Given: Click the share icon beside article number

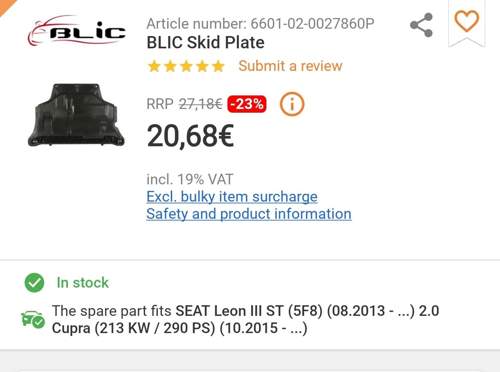Looking at the screenshot, I should tap(422, 25).
